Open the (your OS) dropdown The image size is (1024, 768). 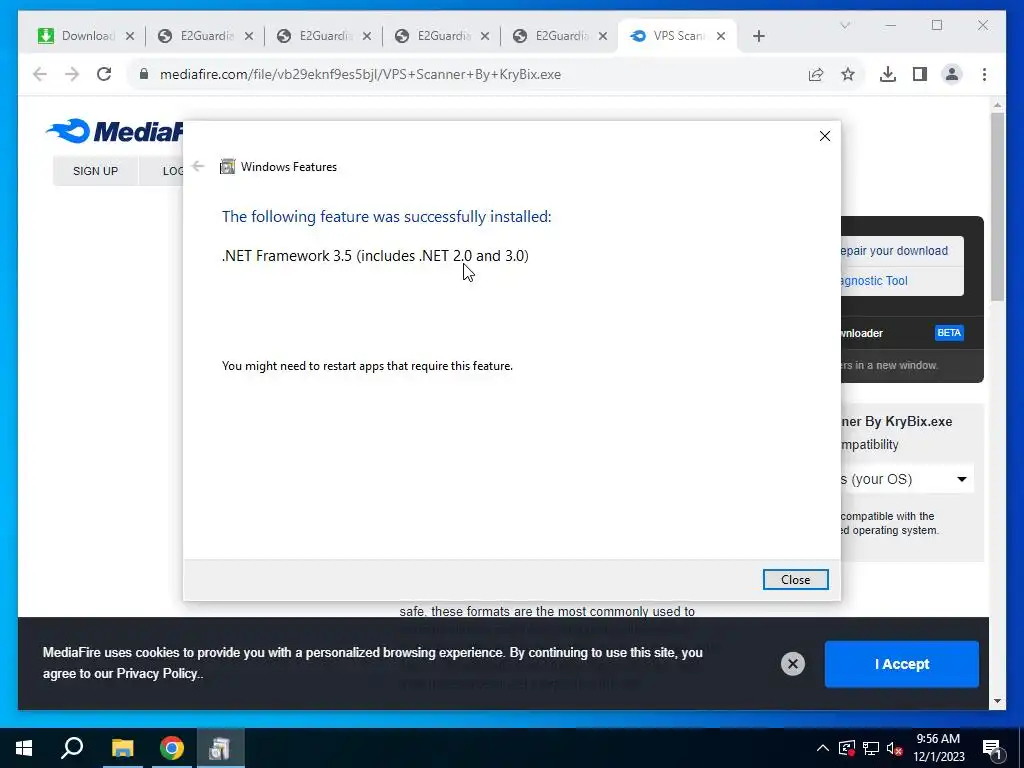coord(906,479)
